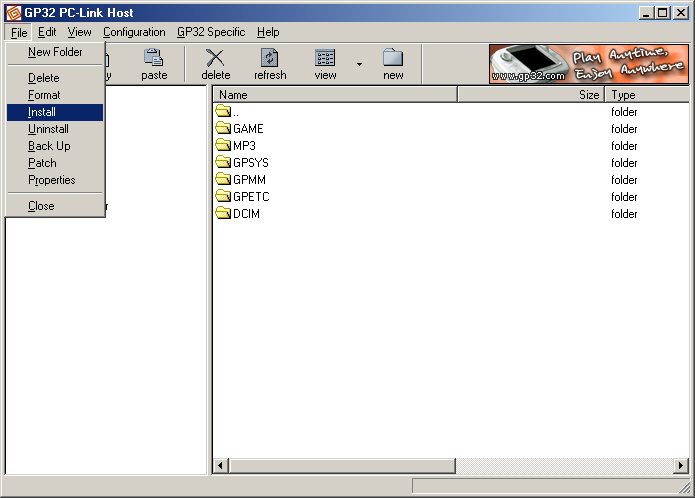The width and height of the screenshot is (695, 498).
Task: Select the GPSYS folder entry
Action: pyautogui.click(x=250, y=163)
